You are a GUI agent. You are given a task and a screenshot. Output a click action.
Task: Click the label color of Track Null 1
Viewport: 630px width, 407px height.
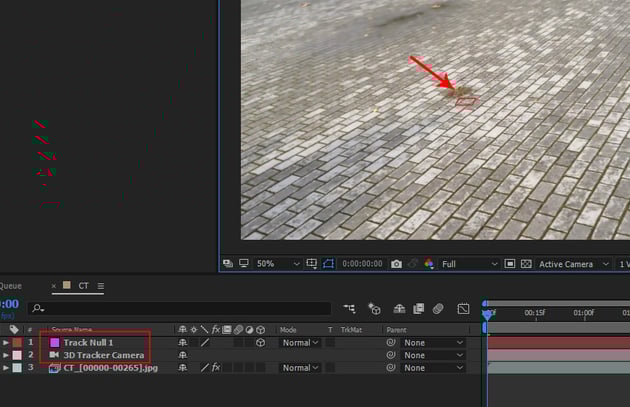(x=17, y=343)
